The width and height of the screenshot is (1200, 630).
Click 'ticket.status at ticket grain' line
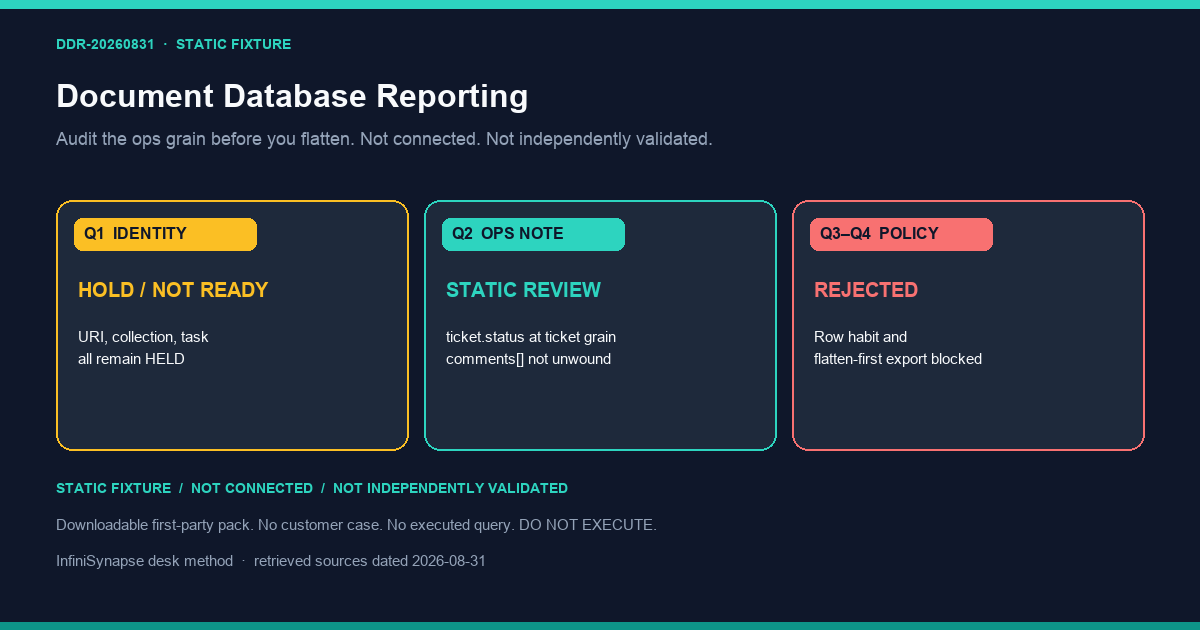(x=531, y=337)
